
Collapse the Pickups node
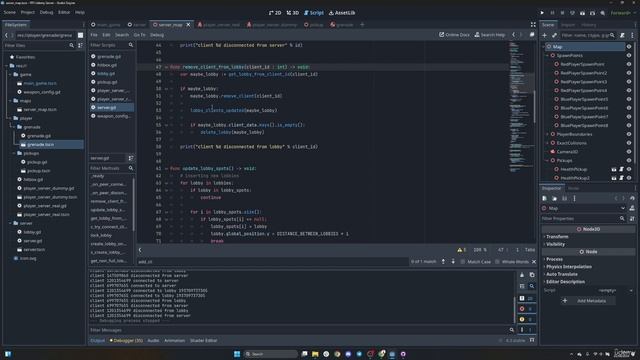[548, 160]
